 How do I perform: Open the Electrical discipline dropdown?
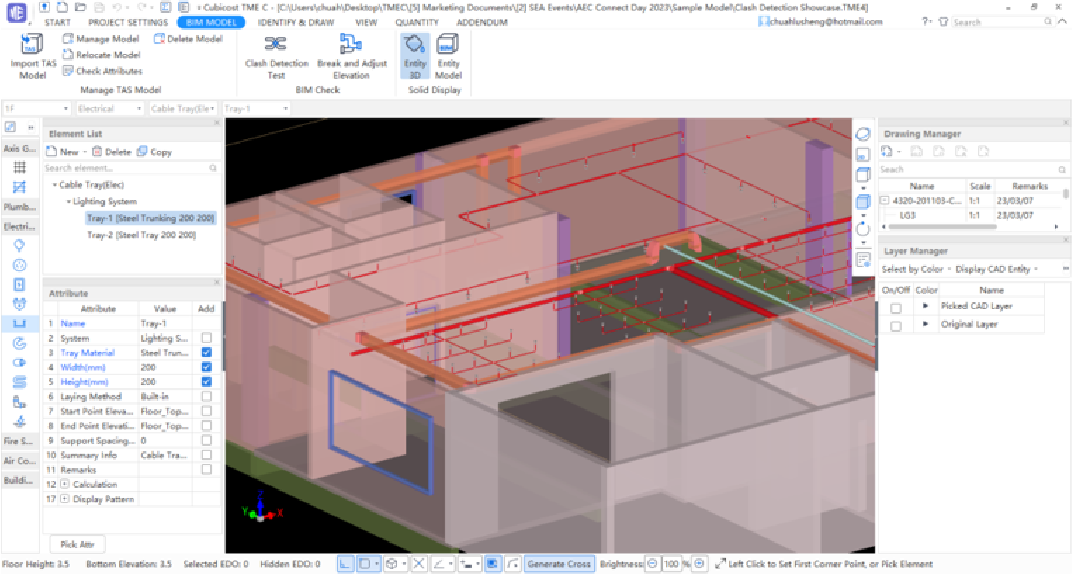point(108,108)
